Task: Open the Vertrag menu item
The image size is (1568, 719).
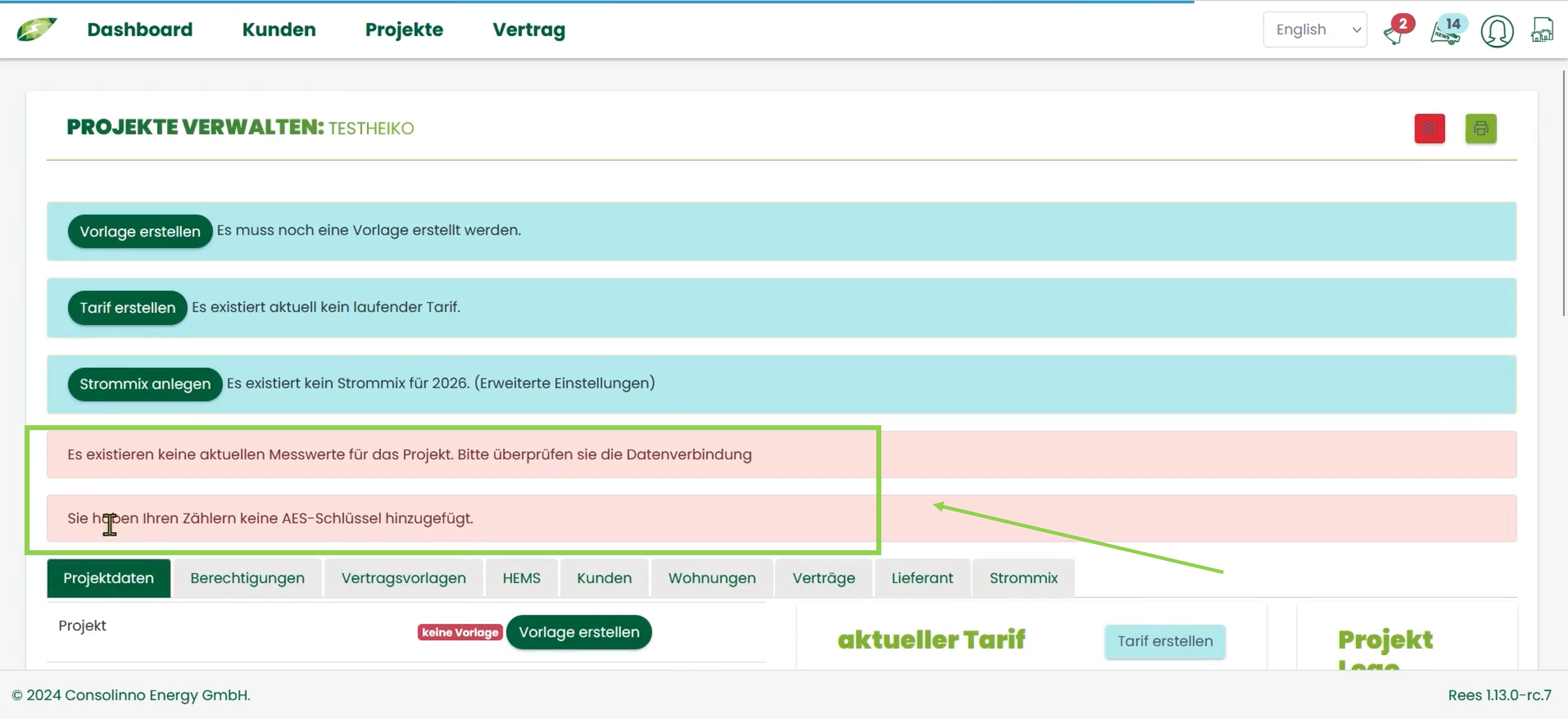Action: pyautogui.click(x=528, y=29)
